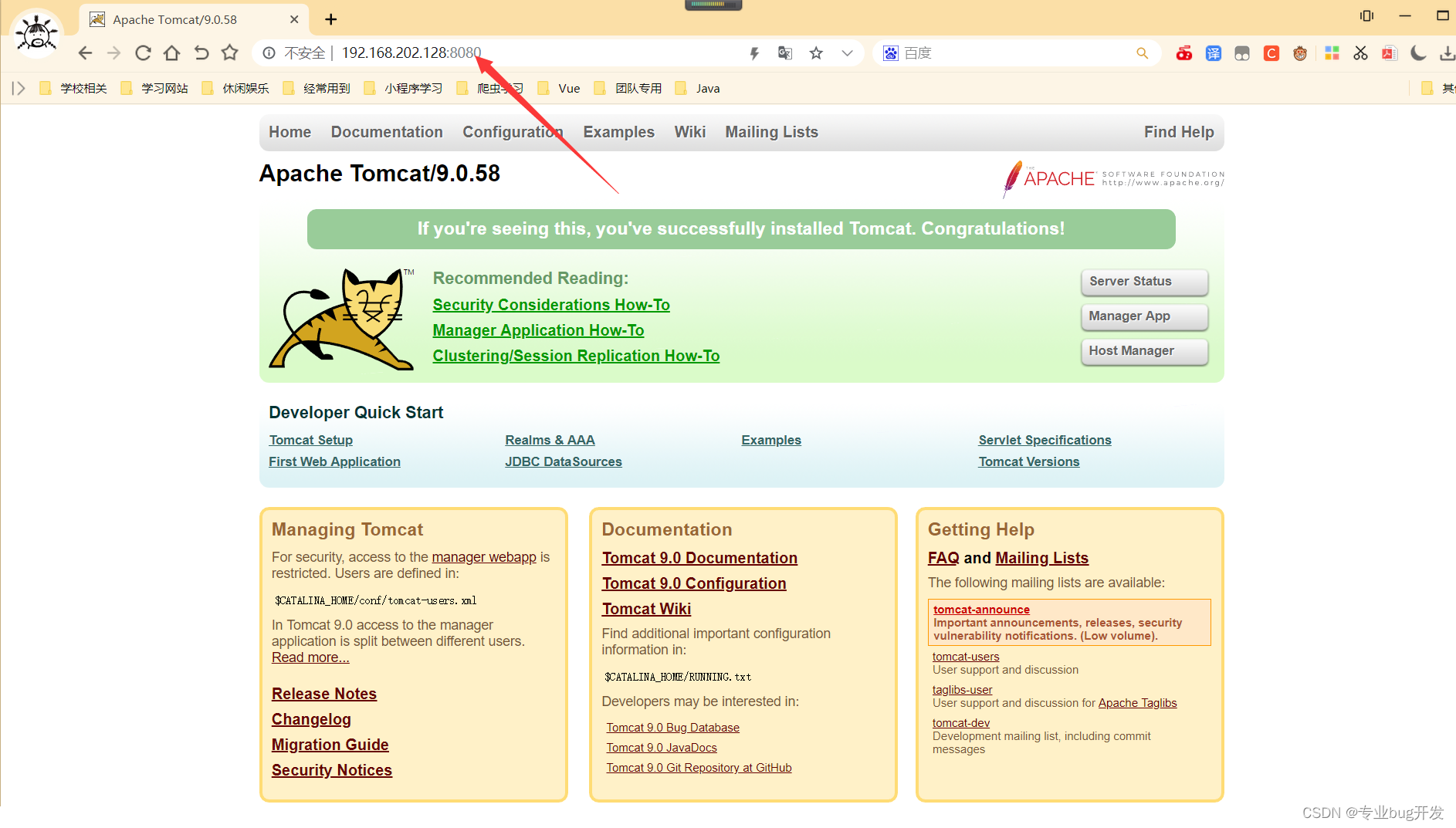The image size is (1456, 828).
Task: Click the favorite star in address bar
Action: [x=816, y=53]
